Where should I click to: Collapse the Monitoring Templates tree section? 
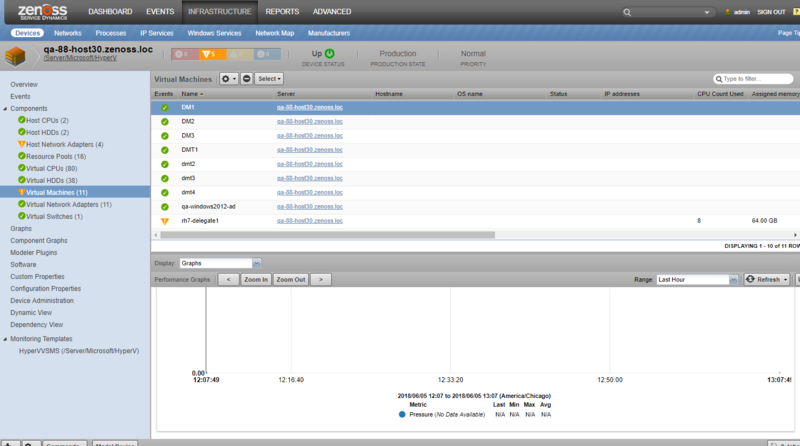(5, 339)
